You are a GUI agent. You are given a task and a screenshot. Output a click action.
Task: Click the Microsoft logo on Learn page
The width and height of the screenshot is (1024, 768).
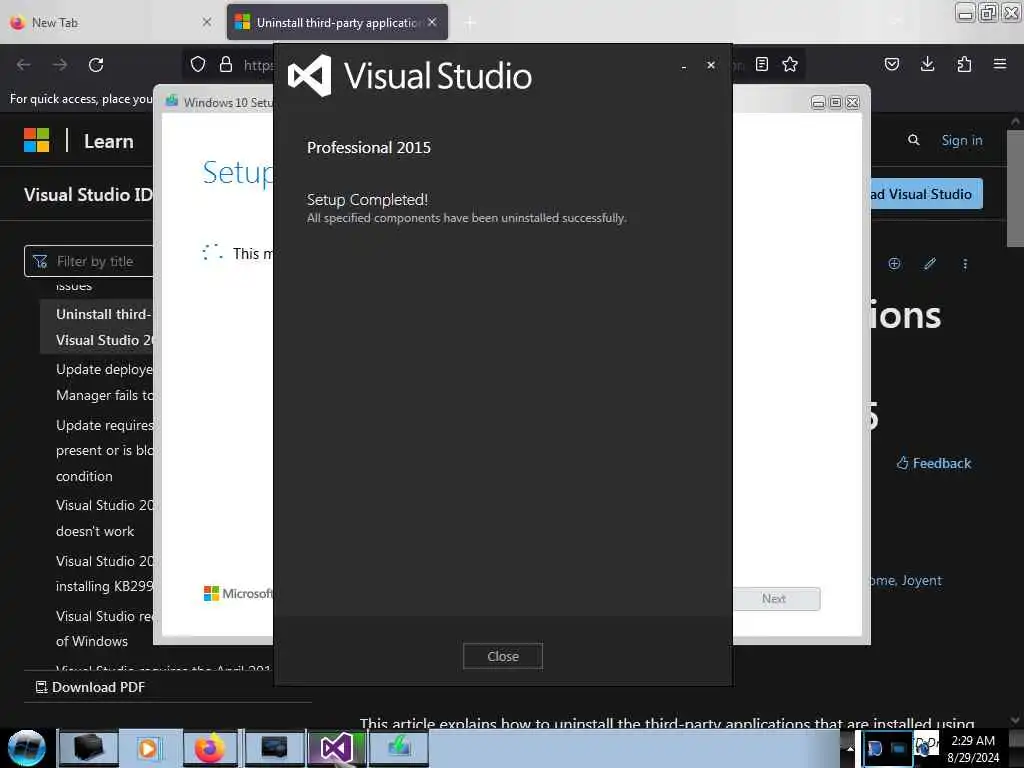[x=37, y=140]
